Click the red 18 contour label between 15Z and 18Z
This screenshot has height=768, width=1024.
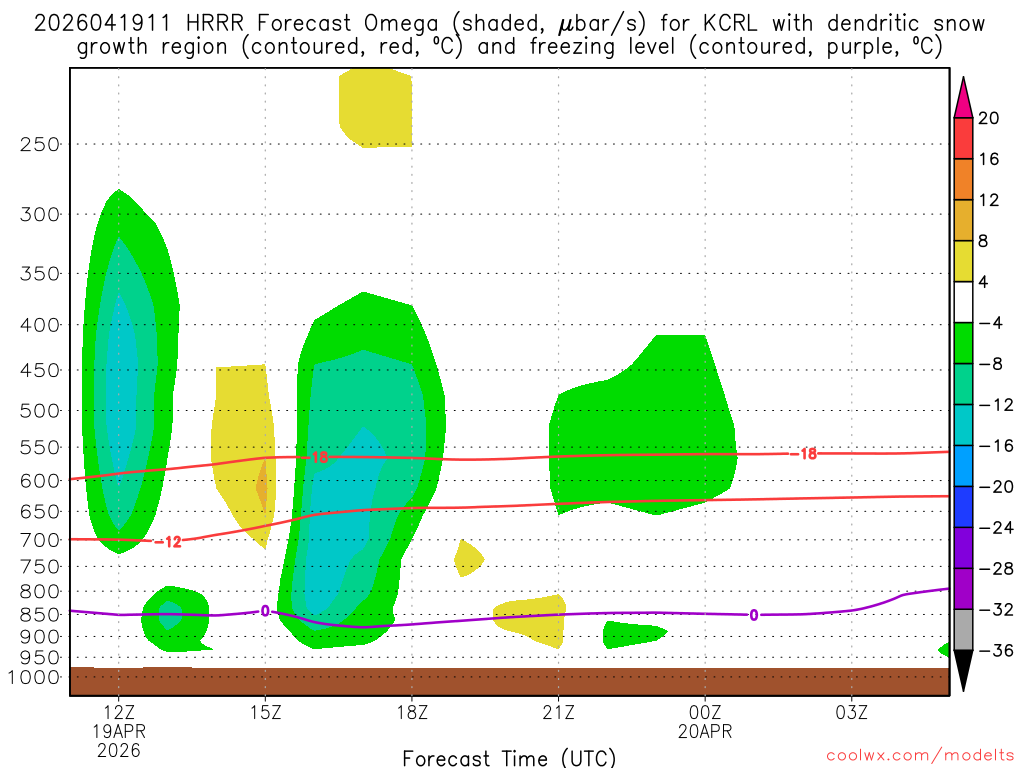click(x=320, y=457)
